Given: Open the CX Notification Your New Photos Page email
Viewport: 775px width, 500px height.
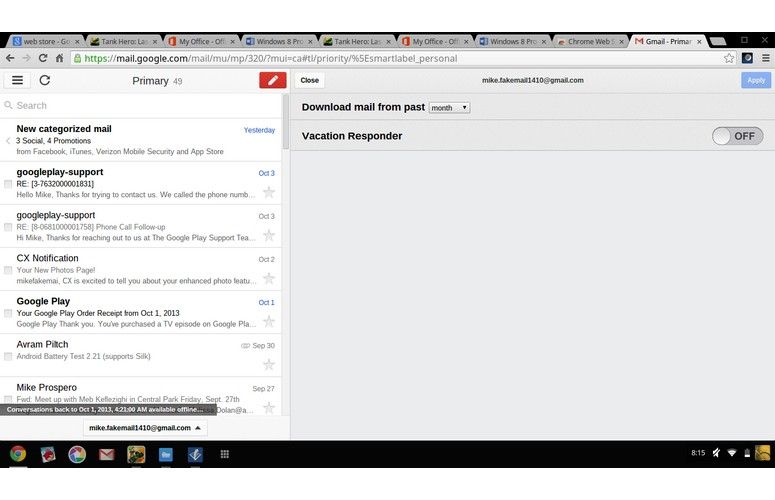Looking at the screenshot, I should click(141, 269).
